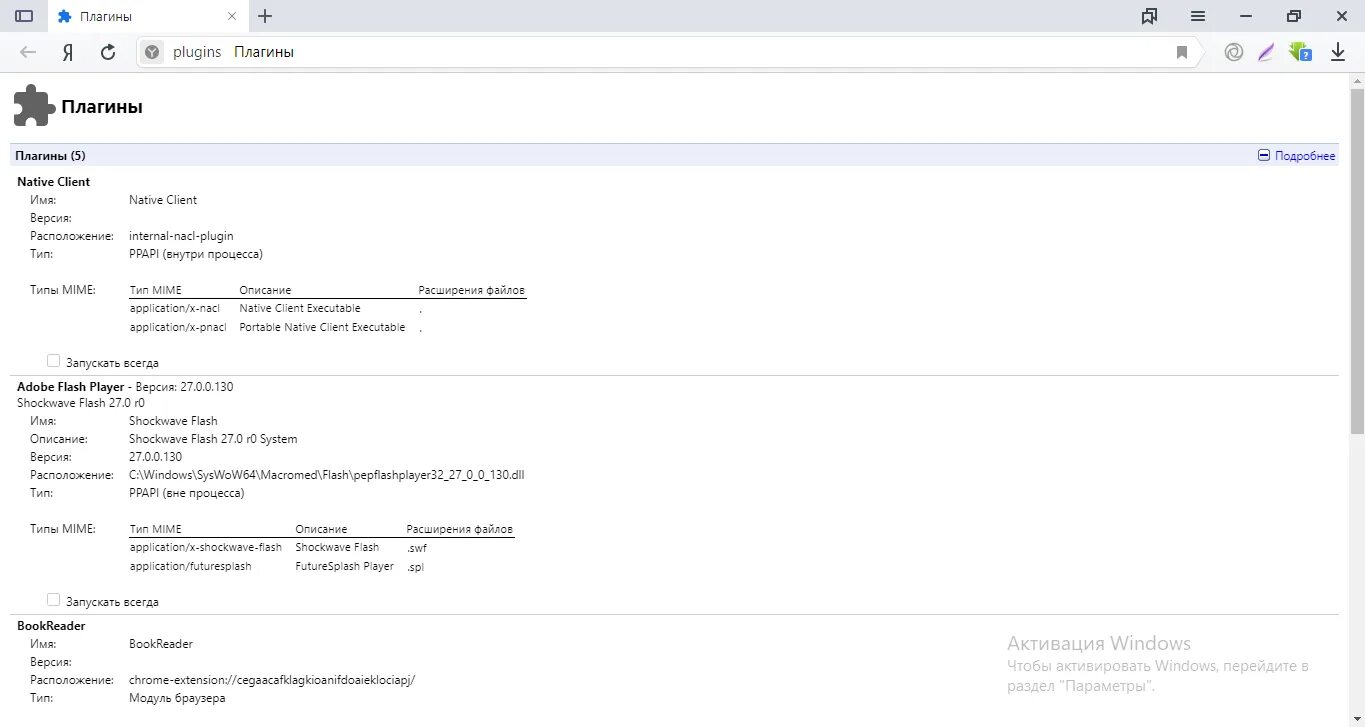Screen dimensions: 1365x727
Task: Click the Portable Native Client Executable description
Action: click(x=323, y=327)
